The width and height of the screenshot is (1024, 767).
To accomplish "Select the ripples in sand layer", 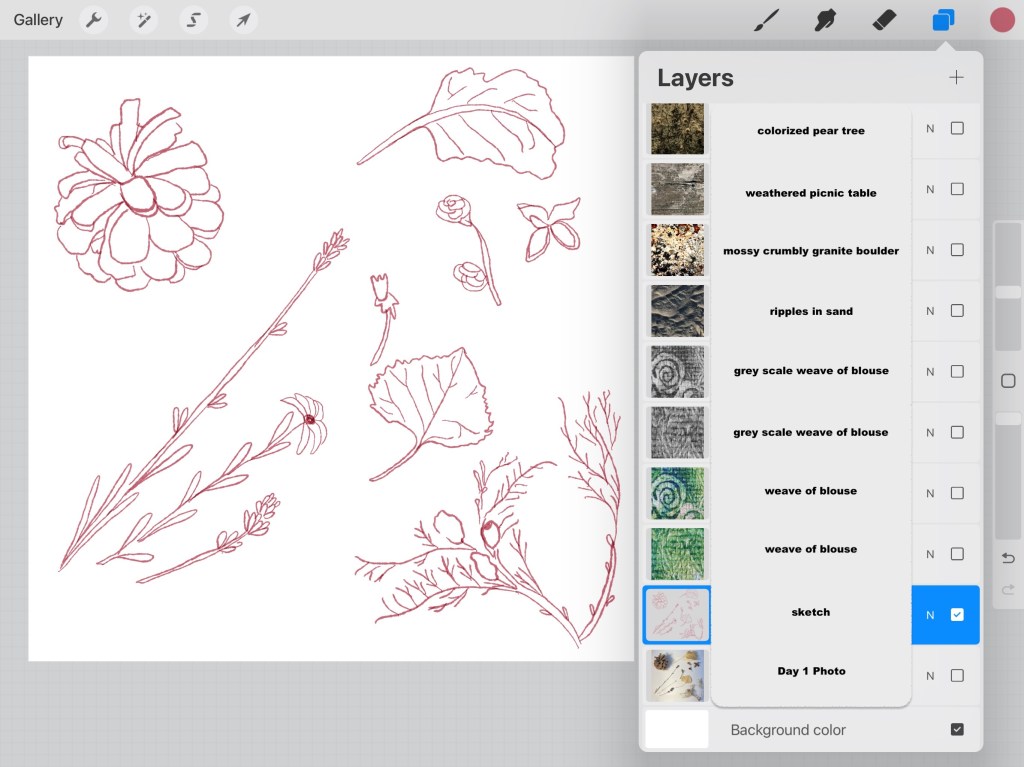I will point(810,311).
